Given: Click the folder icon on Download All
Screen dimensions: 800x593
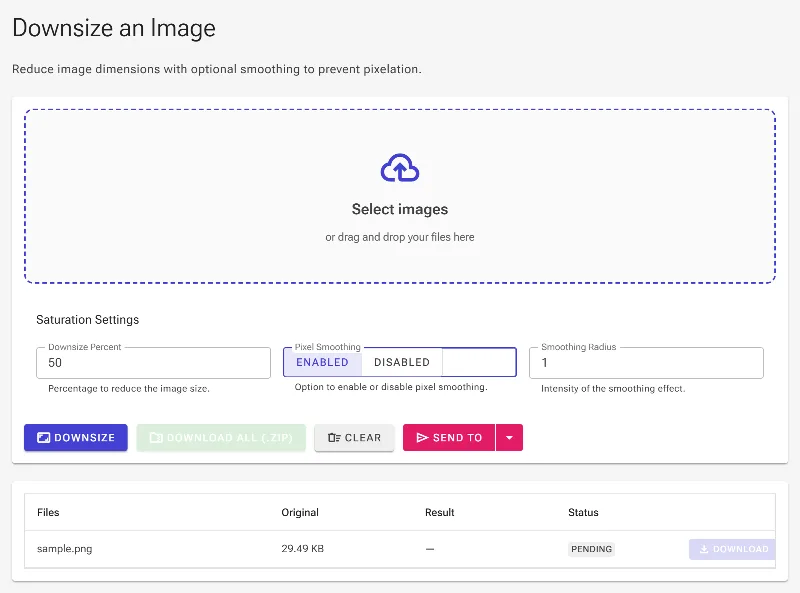Looking at the screenshot, I should [156, 437].
